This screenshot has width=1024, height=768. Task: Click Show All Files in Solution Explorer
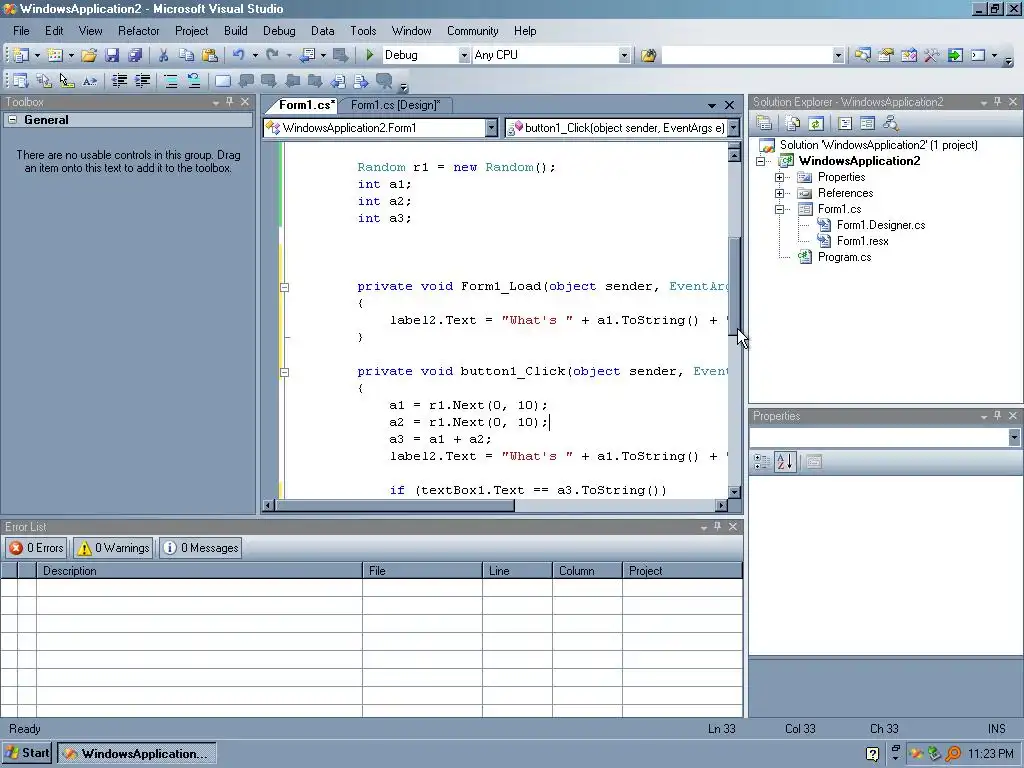(x=793, y=123)
